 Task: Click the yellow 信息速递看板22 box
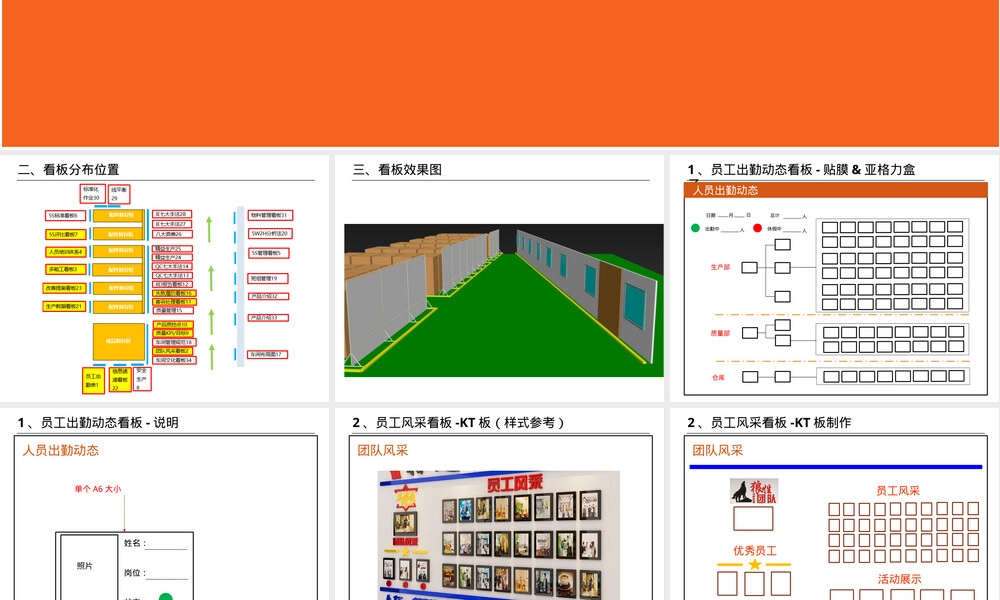click(121, 379)
